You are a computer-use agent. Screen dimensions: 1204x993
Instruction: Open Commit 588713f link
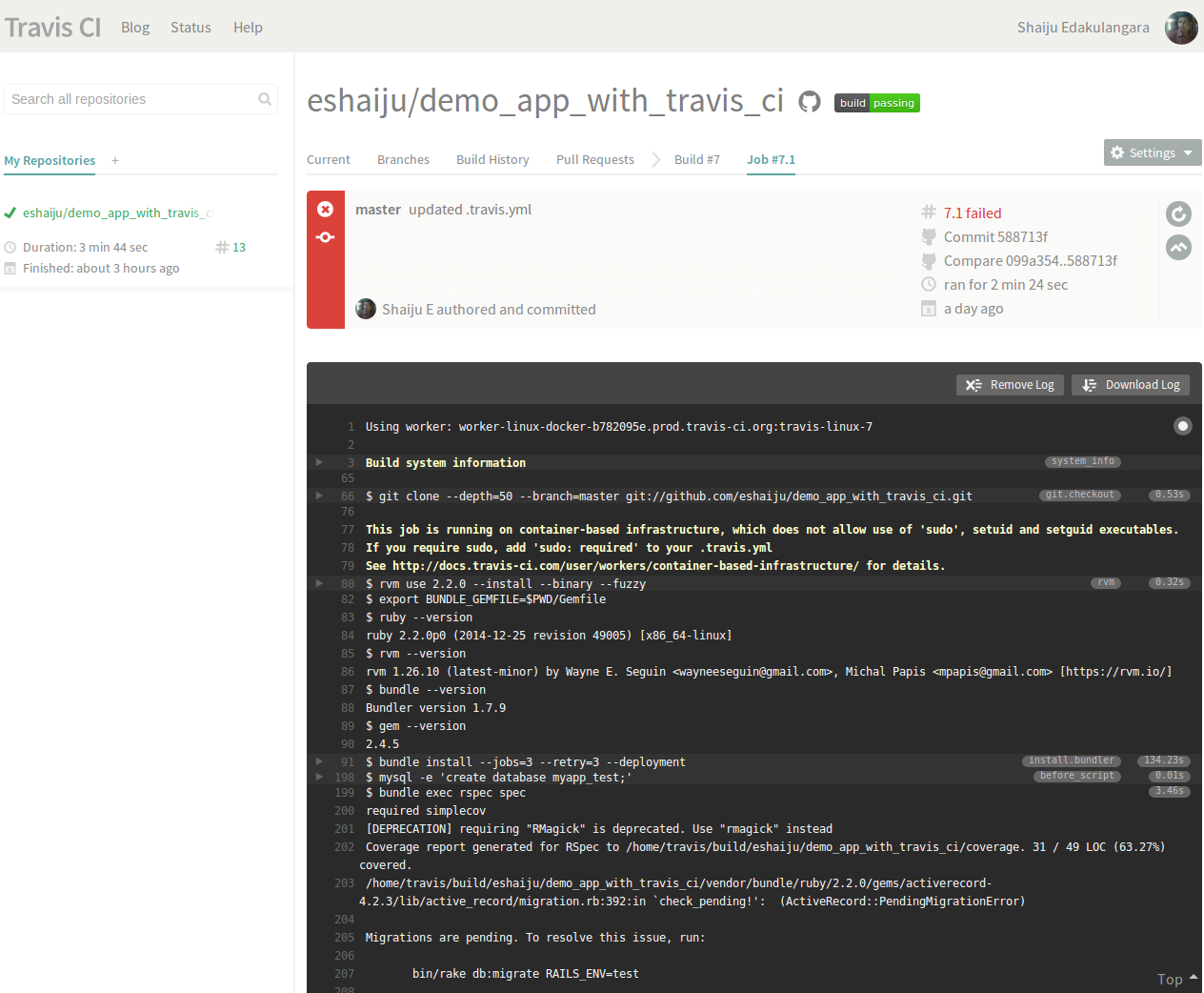[x=995, y=237]
